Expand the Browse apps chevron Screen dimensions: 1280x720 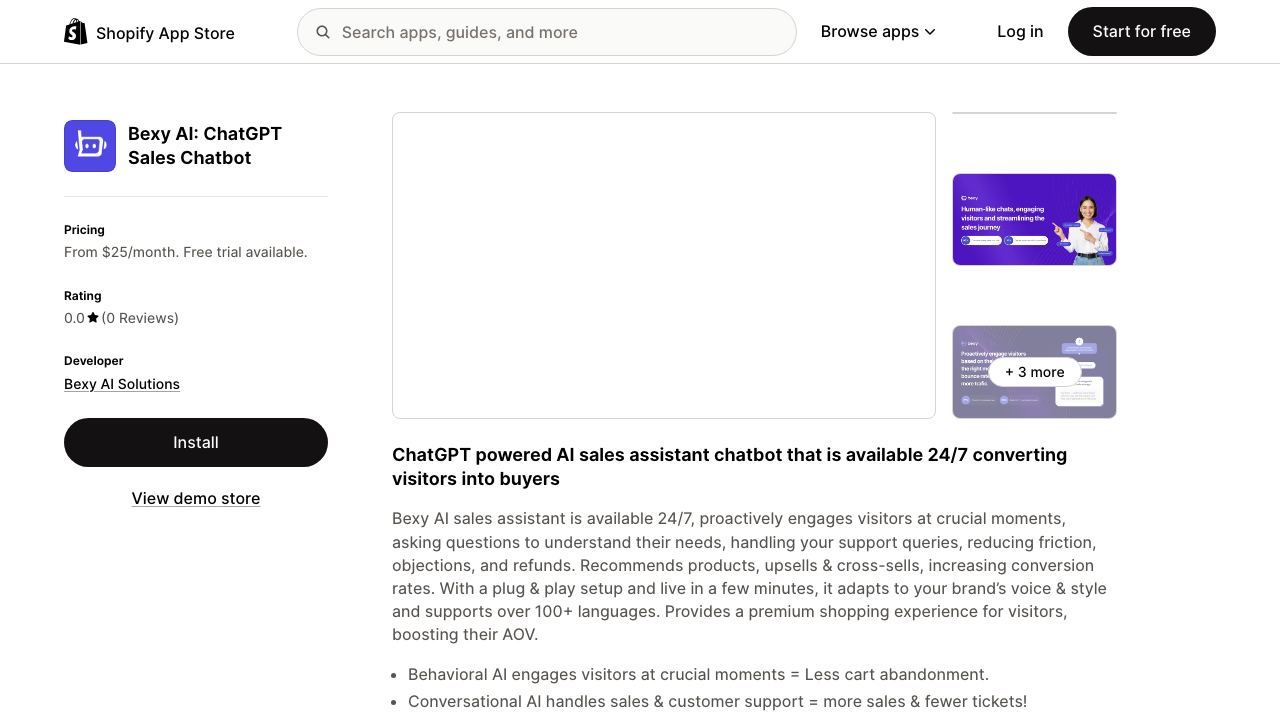click(930, 32)
